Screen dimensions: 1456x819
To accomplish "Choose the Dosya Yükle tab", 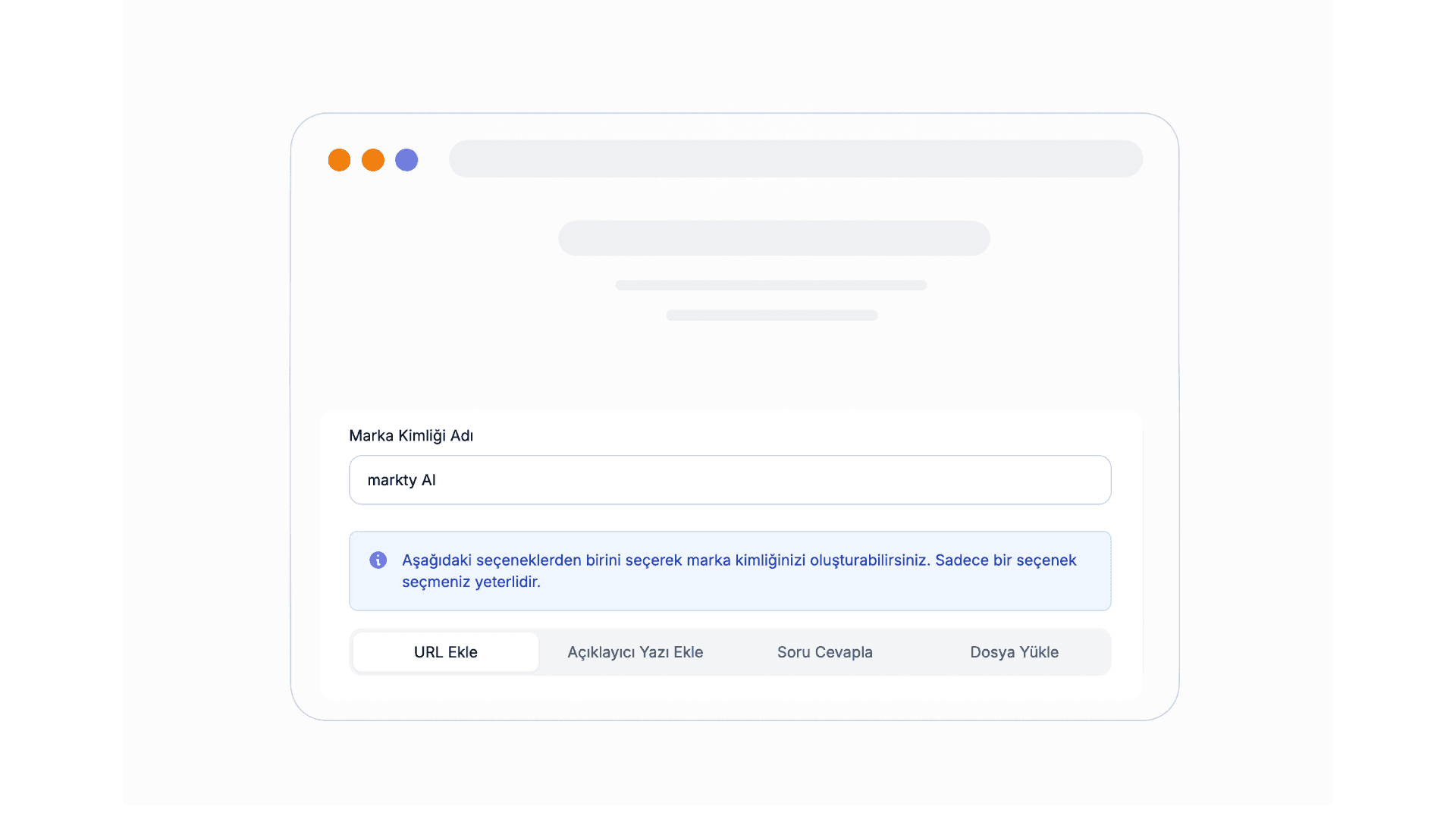I will pyautogui.click(x=1014, y=652).
